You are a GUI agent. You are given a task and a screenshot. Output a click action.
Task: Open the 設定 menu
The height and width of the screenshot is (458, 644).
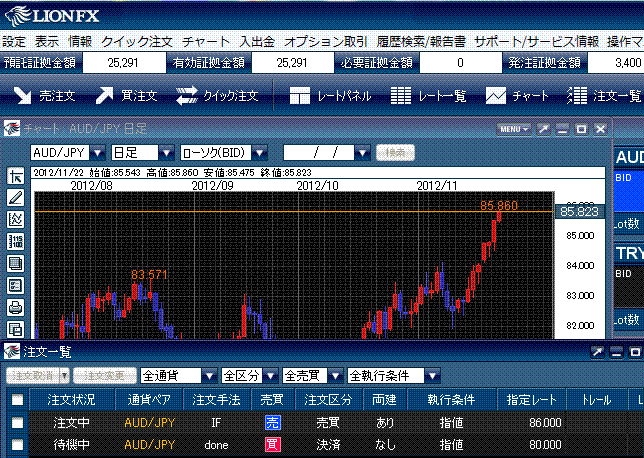(14, 41)
